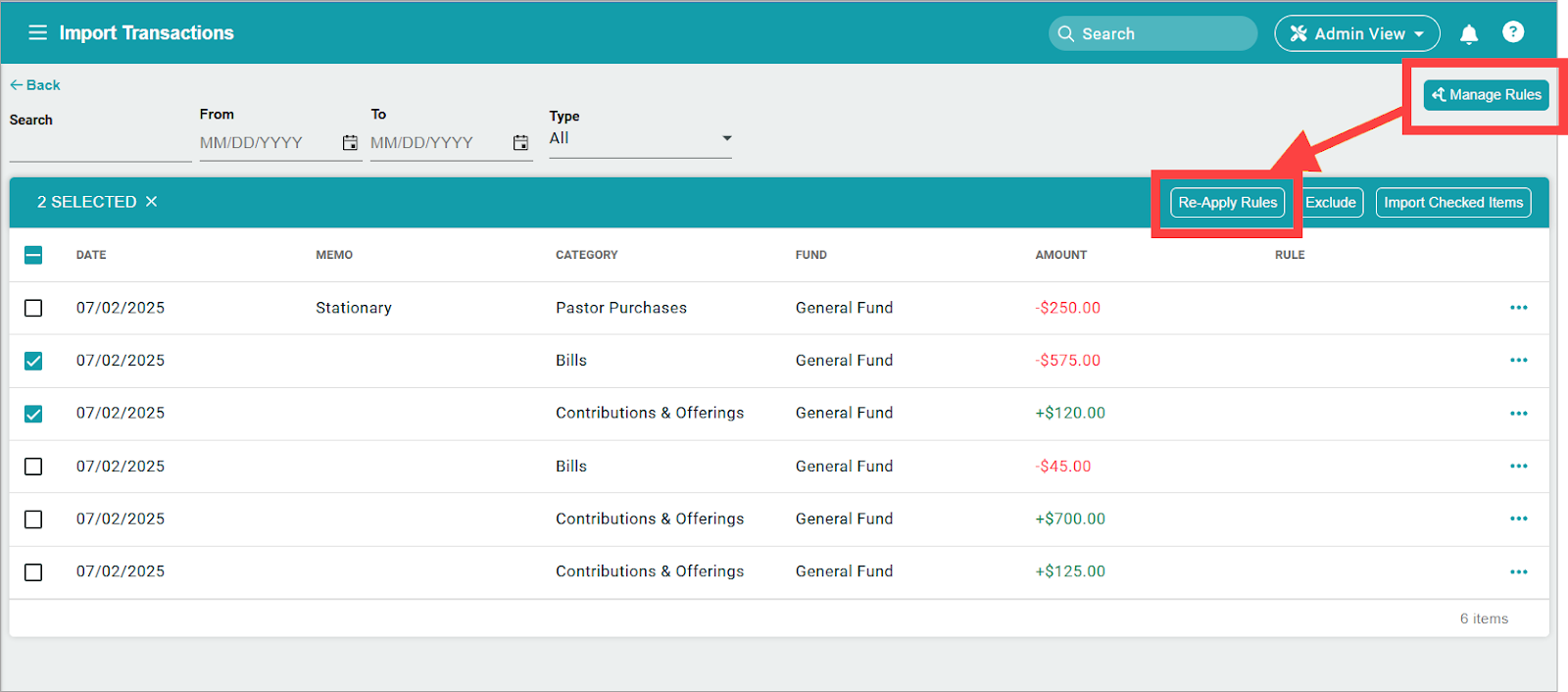The width and height of the screenshot is (1568, 692).
Task: Toggle the select-all header checkbox
Action: tap(33, 255)
